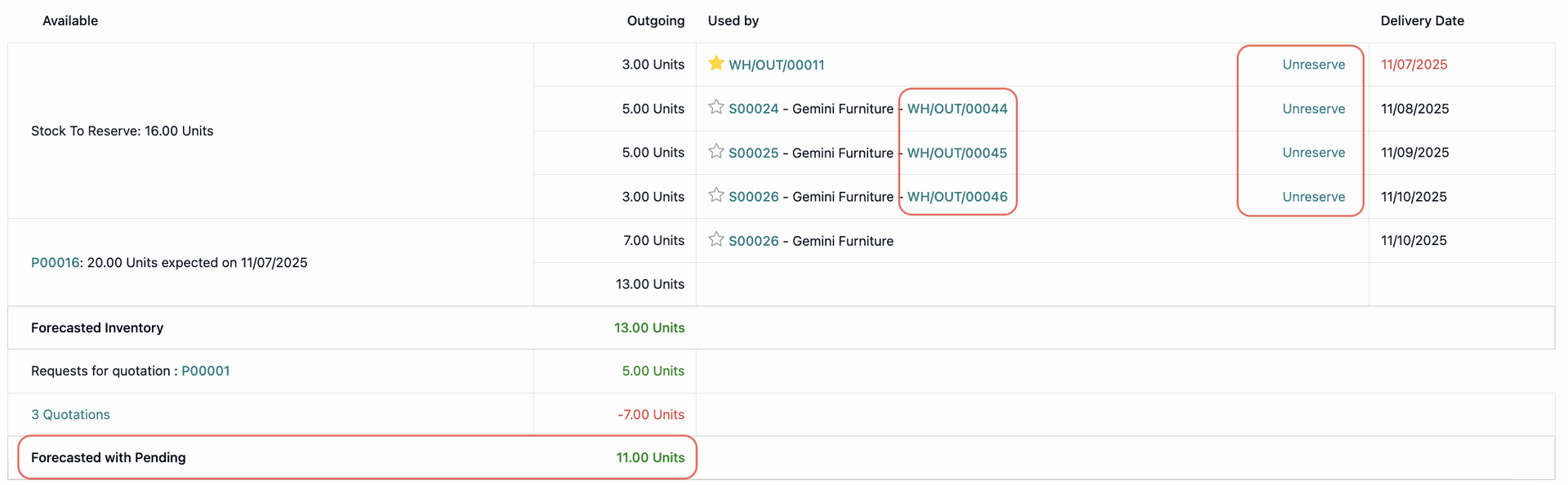Unreserve stock for WH/OUT/00011

(1313, 65)
